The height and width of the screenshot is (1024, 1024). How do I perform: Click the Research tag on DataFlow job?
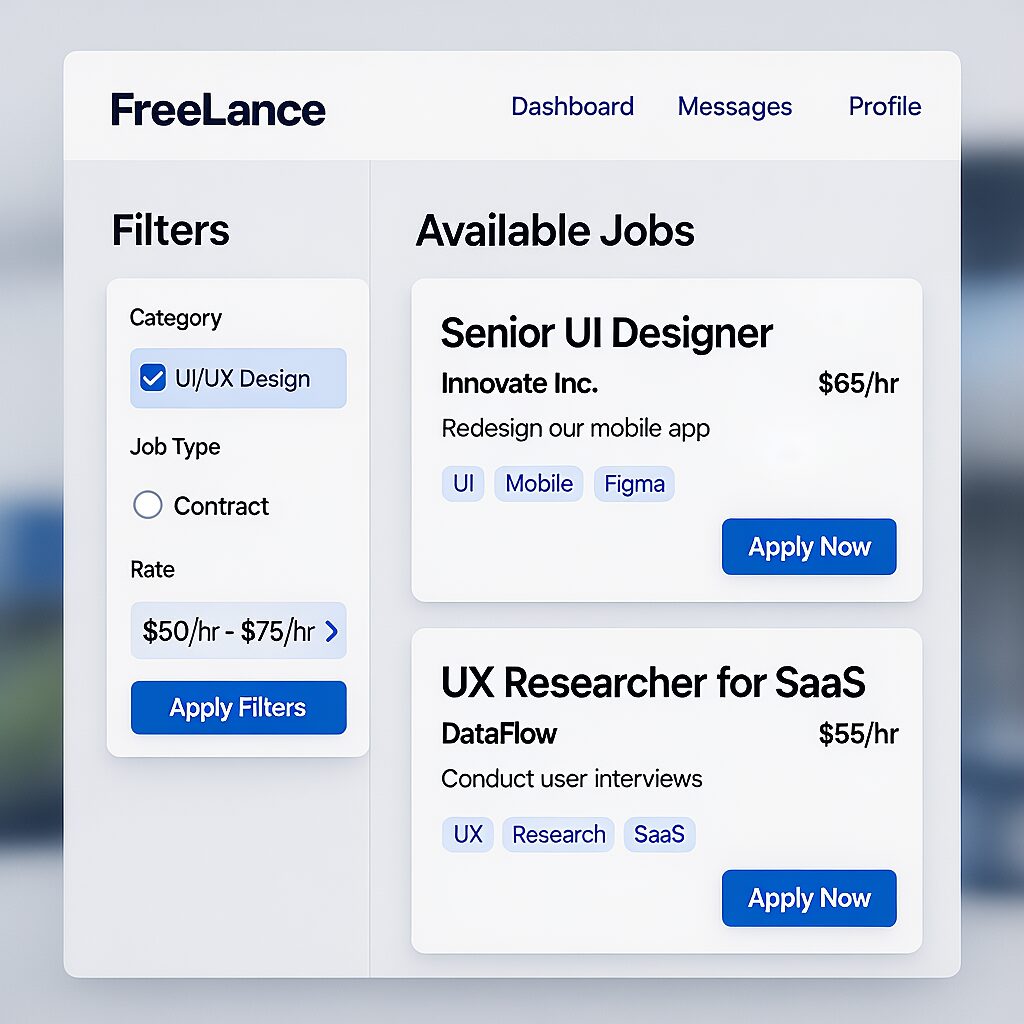click(x=558, y=834)
